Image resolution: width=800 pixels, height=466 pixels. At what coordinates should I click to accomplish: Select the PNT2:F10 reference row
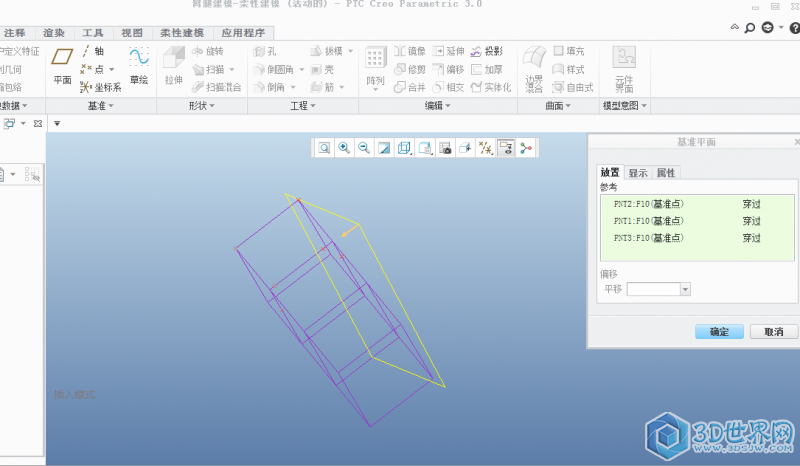(697, 204)
